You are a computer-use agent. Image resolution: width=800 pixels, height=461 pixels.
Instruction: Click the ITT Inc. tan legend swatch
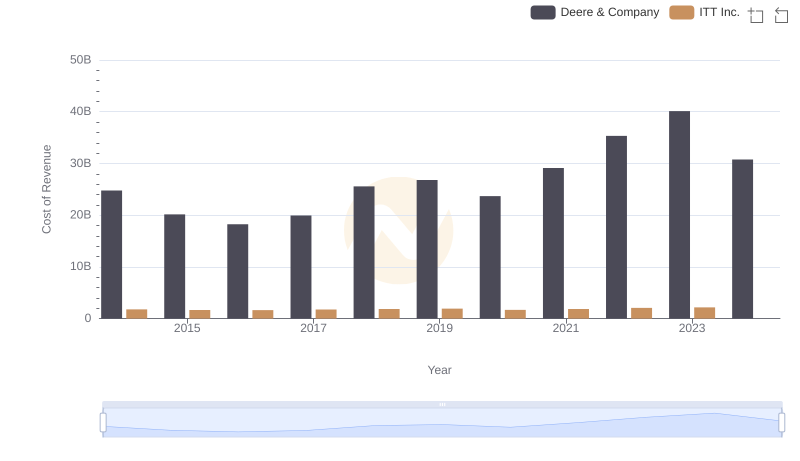(x=682, y=12)
